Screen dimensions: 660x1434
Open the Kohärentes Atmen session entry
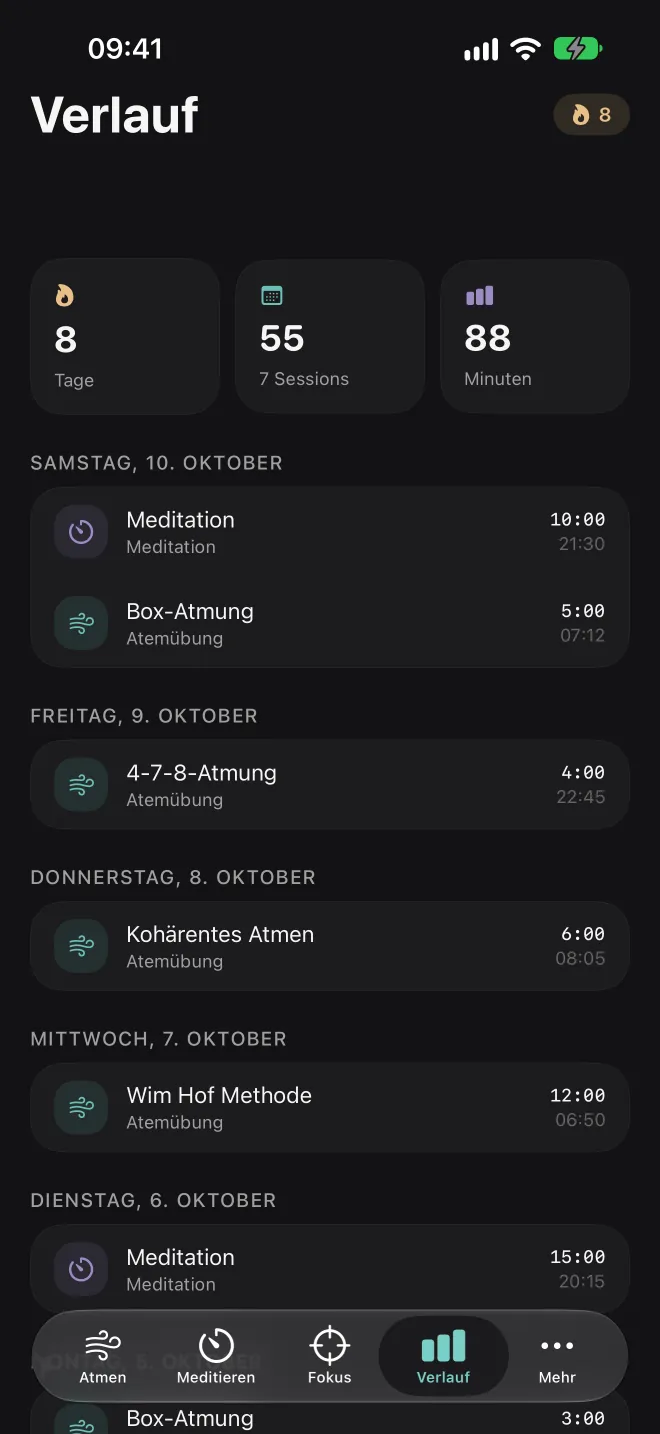330,946
